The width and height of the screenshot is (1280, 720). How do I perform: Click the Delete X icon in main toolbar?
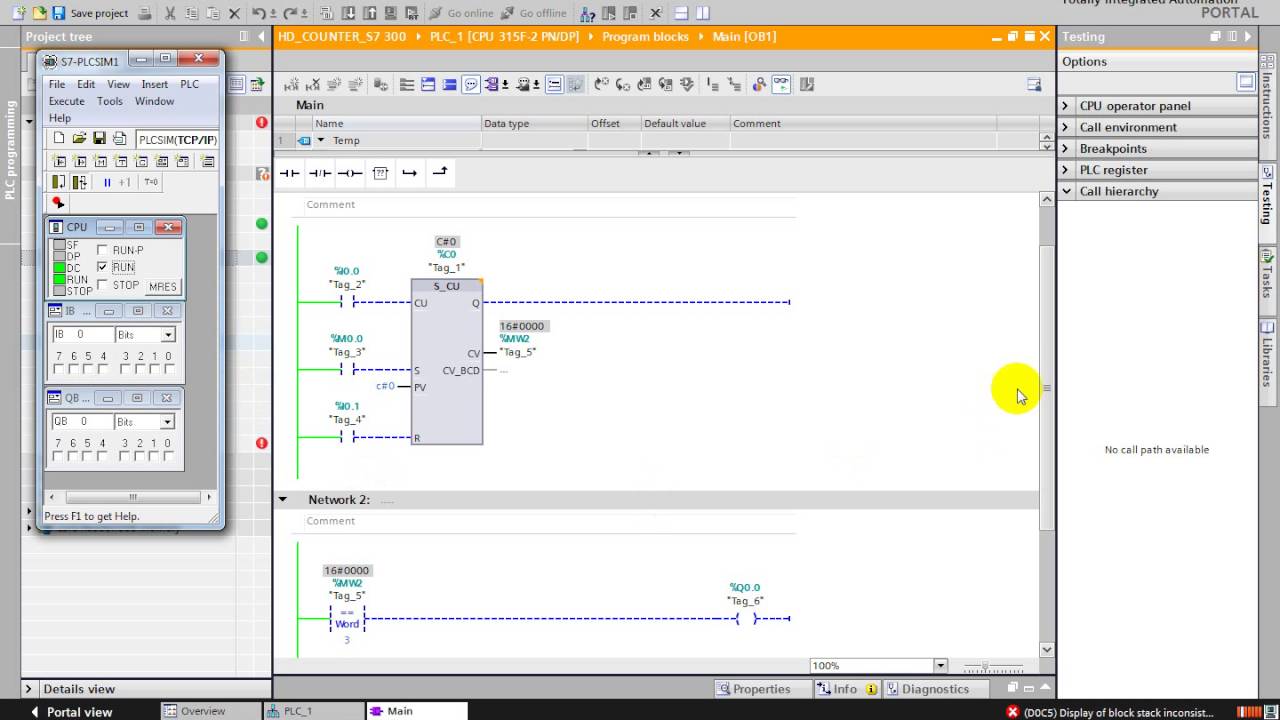pos(234,13)
